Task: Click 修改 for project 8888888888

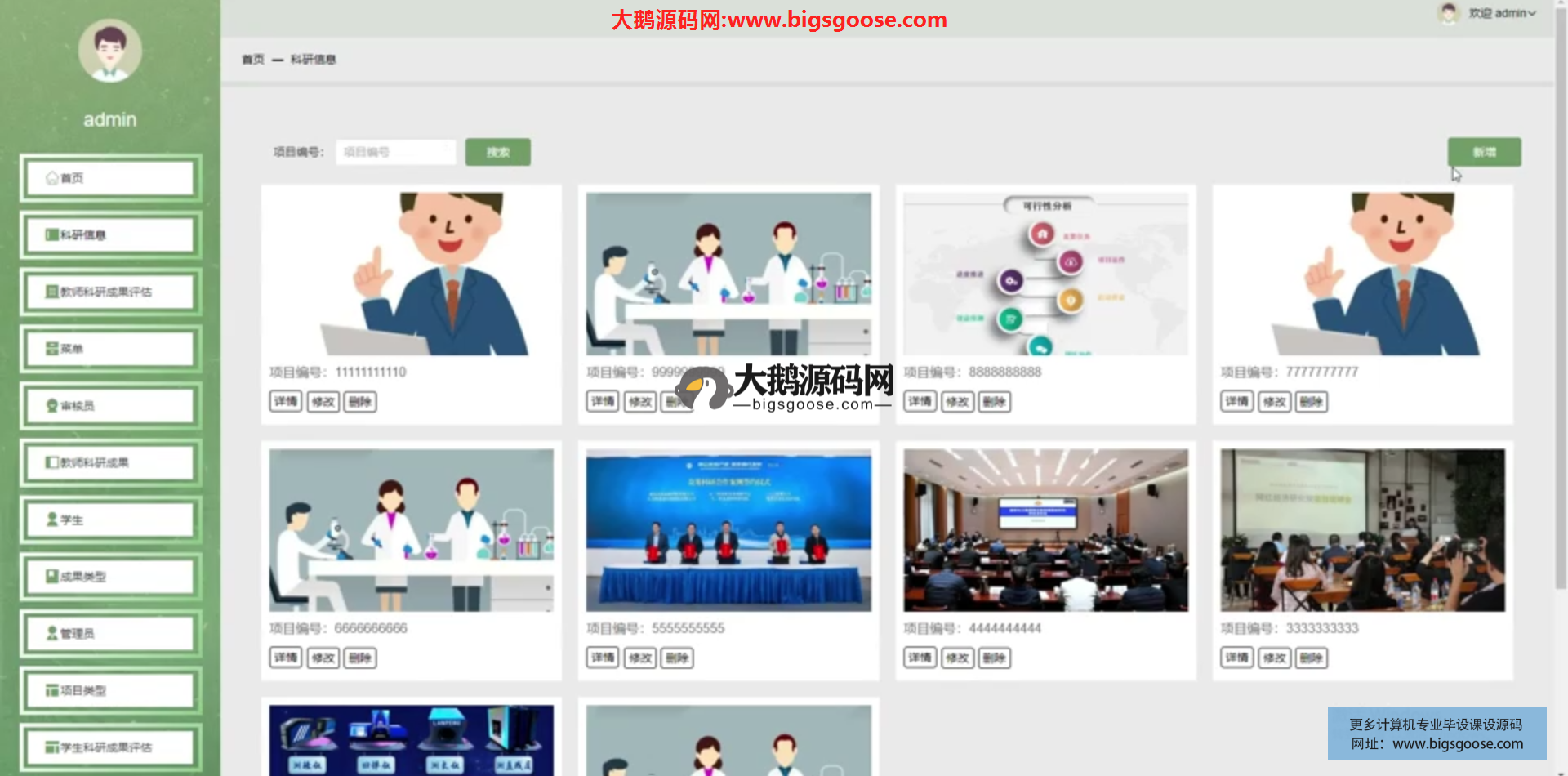Action: click(x=957, y=402)
